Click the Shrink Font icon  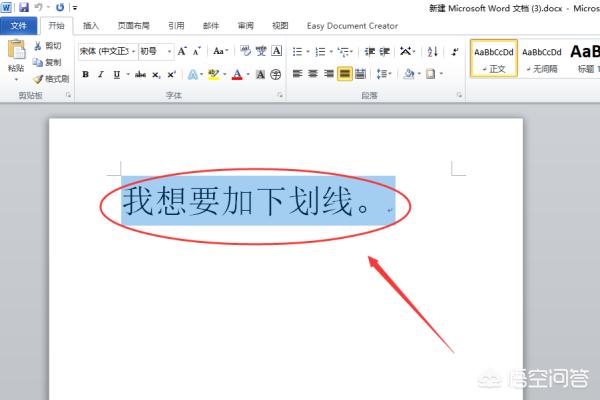(x=197, y=51)
